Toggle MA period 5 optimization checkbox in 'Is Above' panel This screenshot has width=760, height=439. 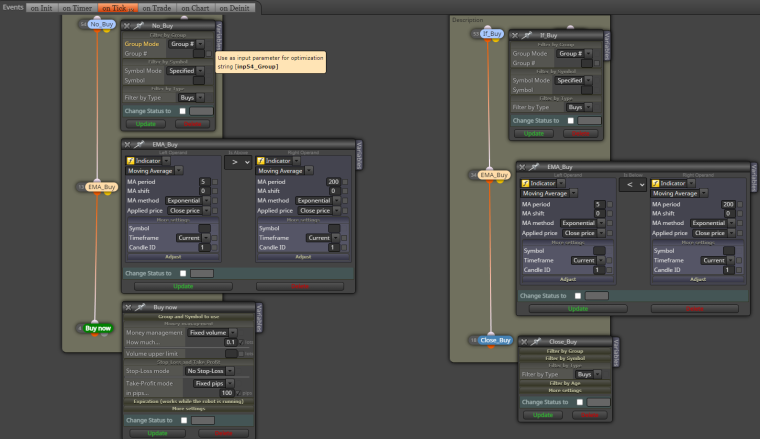[215, 182]
